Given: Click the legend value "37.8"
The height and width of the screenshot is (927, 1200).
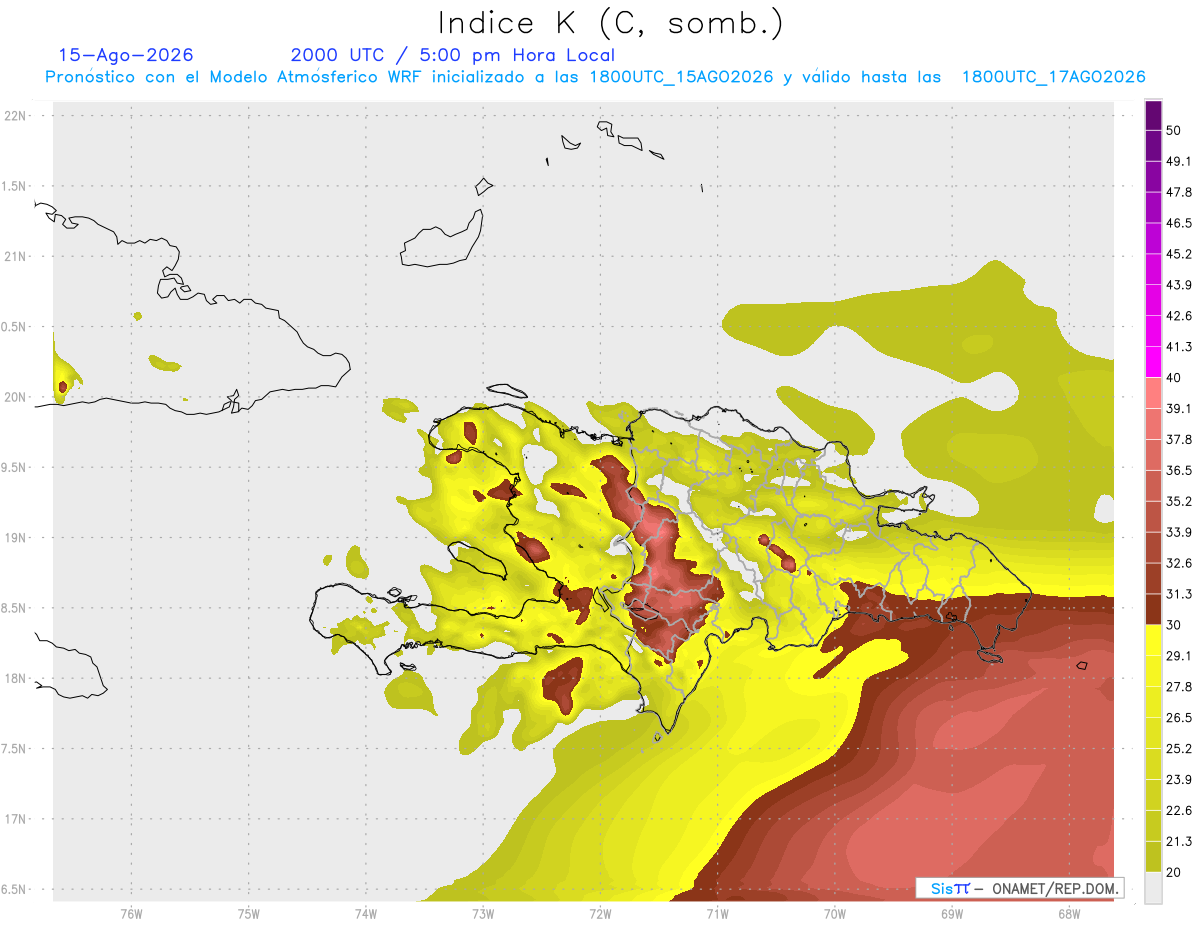Looking at the screenshot, I should pyautogui.click(x=1180, y=440).
